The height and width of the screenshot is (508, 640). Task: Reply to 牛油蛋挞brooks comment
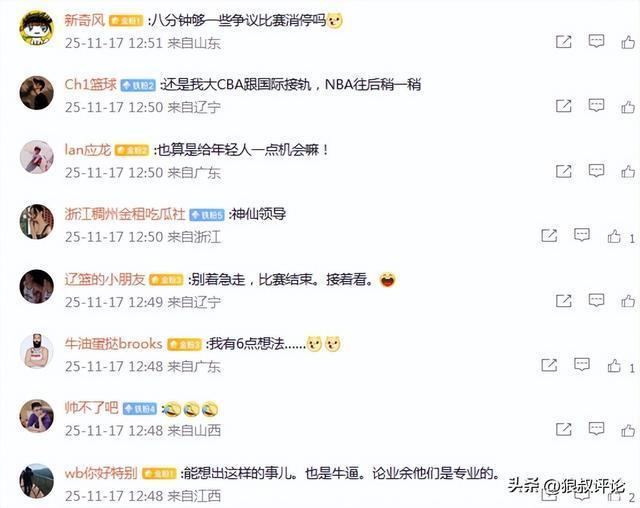tap(582, 365)
